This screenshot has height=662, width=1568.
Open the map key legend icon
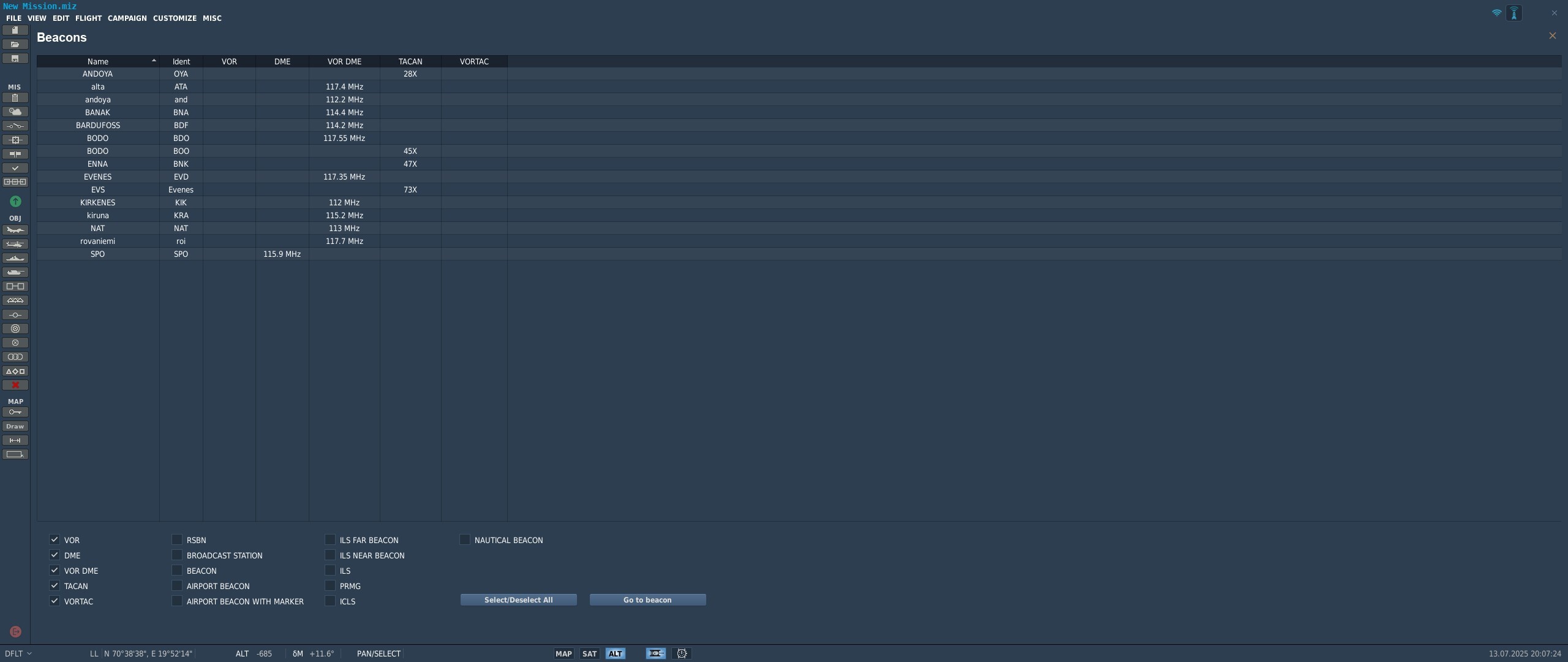tap(15, 412)
